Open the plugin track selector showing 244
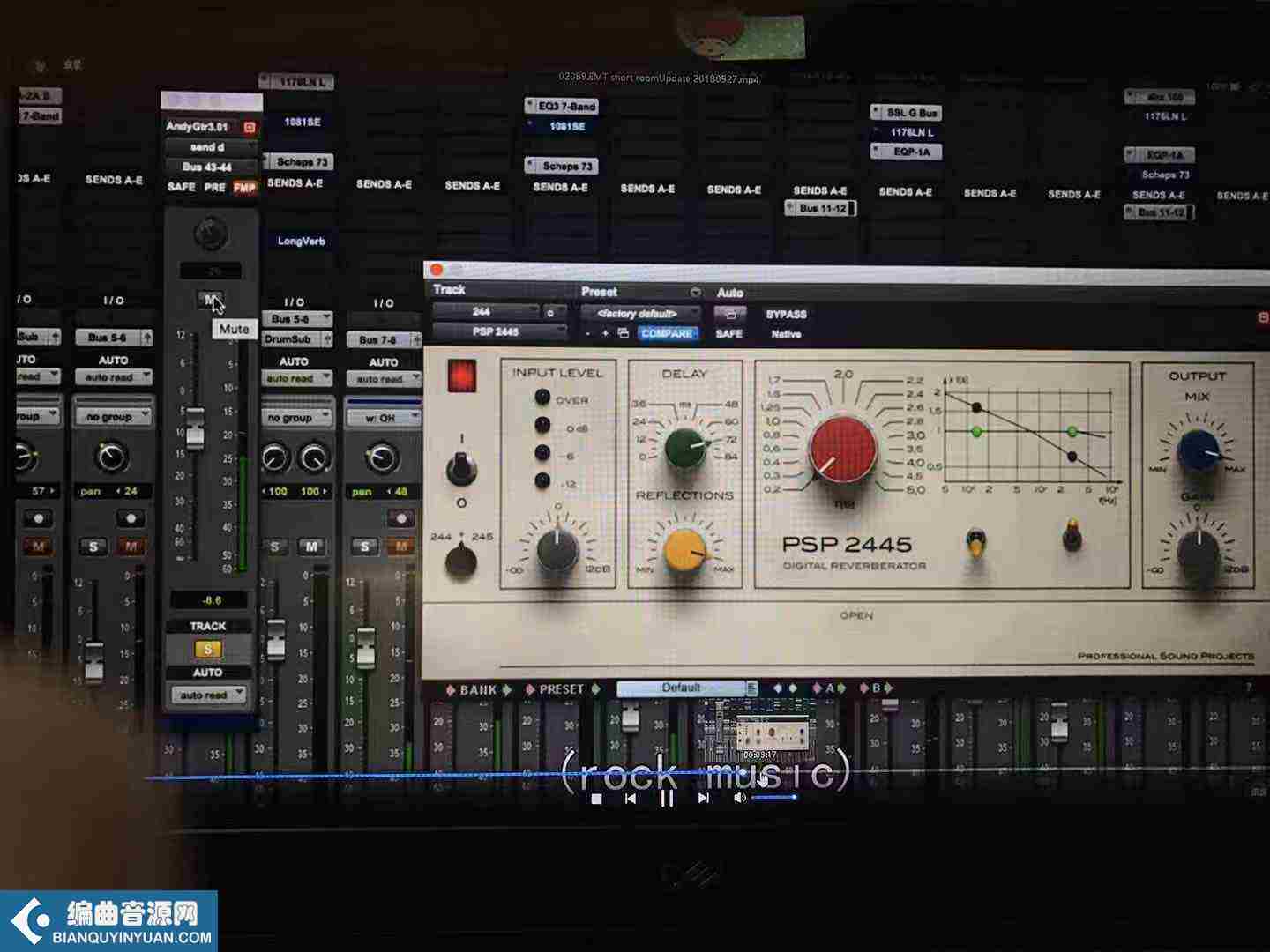1270x952 pixels. tap(486, 311)
